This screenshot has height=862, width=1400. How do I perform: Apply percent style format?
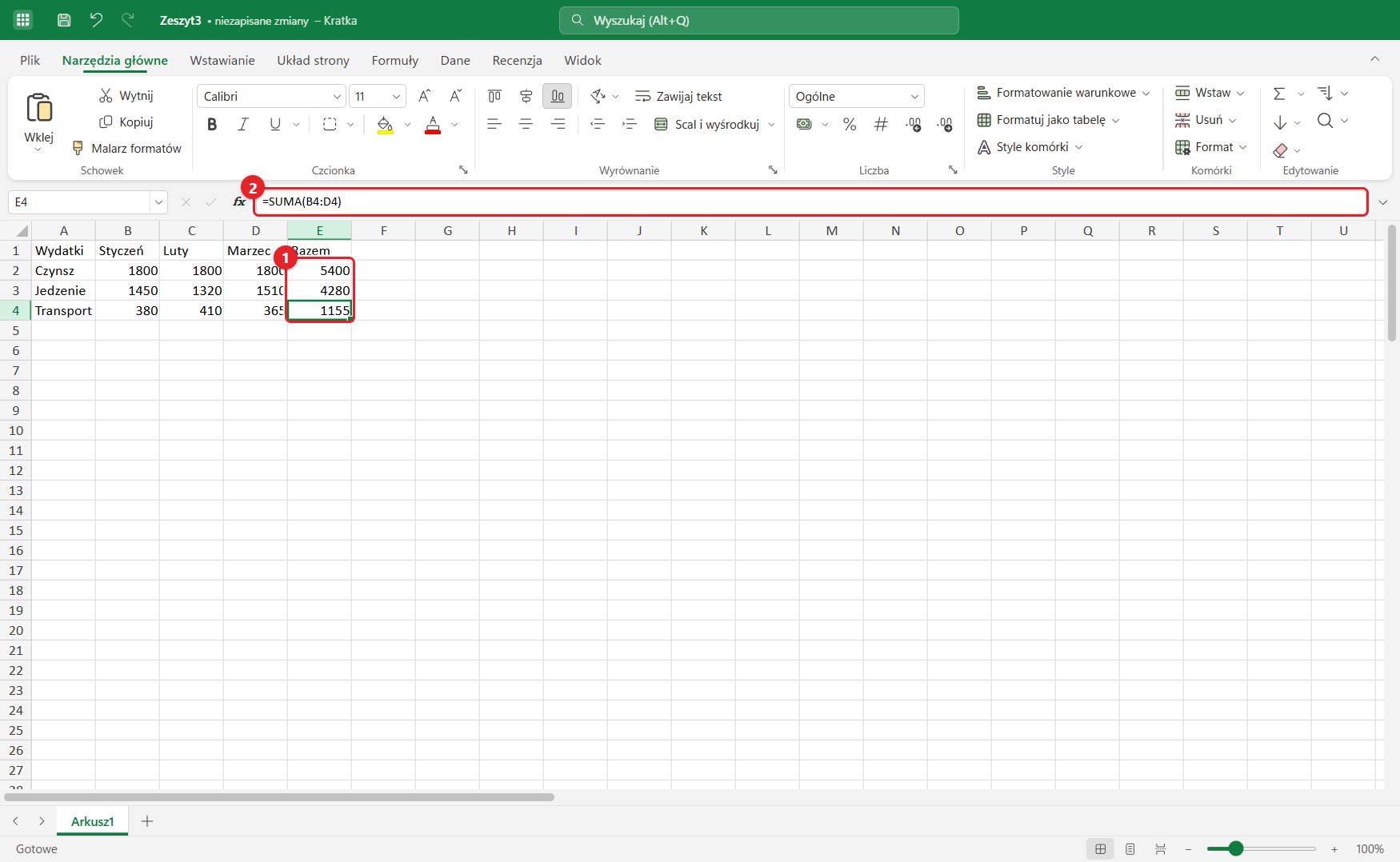(850, 124)
